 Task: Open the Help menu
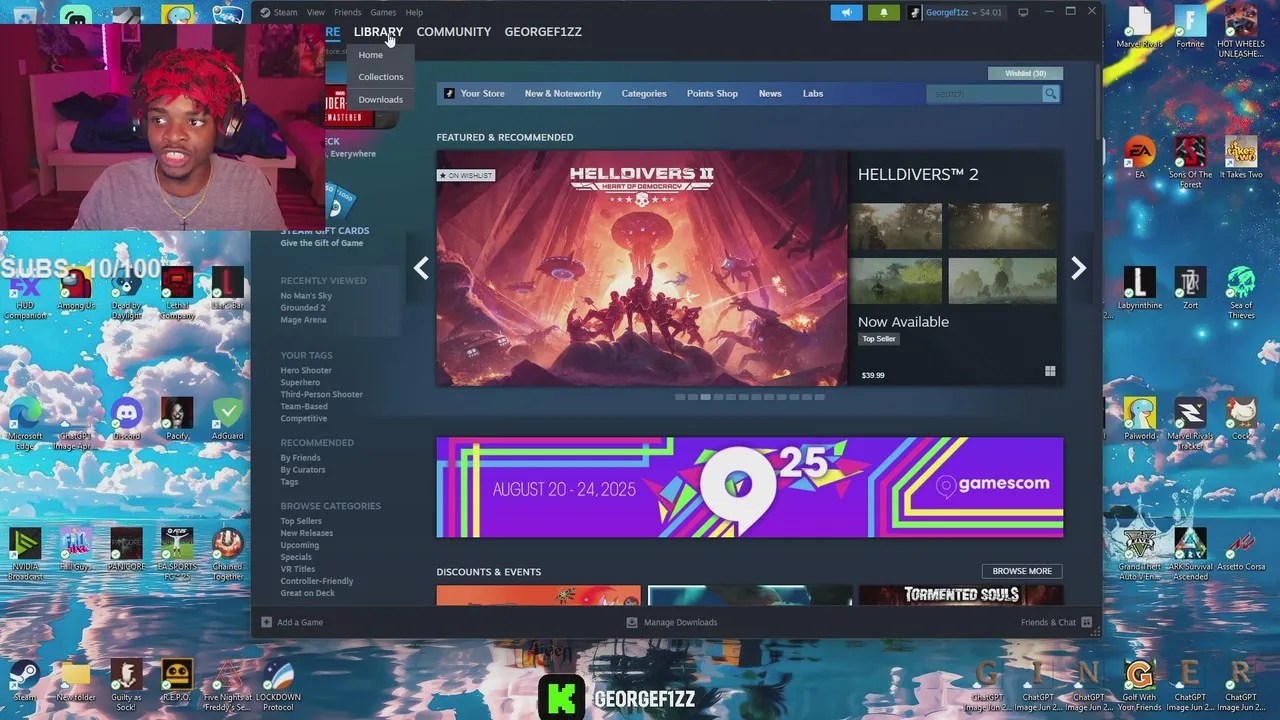click(x=414, y=12)
